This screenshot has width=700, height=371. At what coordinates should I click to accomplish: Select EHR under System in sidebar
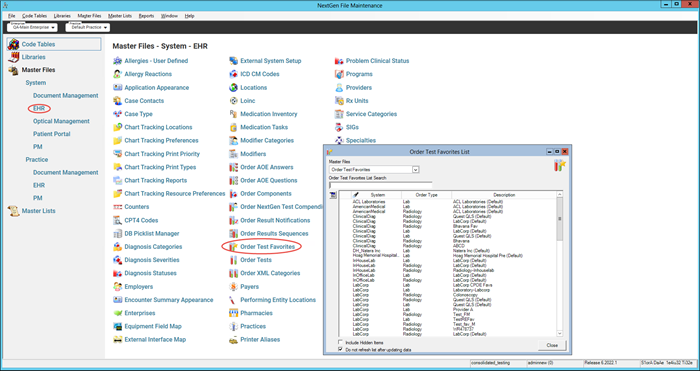[39, 108]
